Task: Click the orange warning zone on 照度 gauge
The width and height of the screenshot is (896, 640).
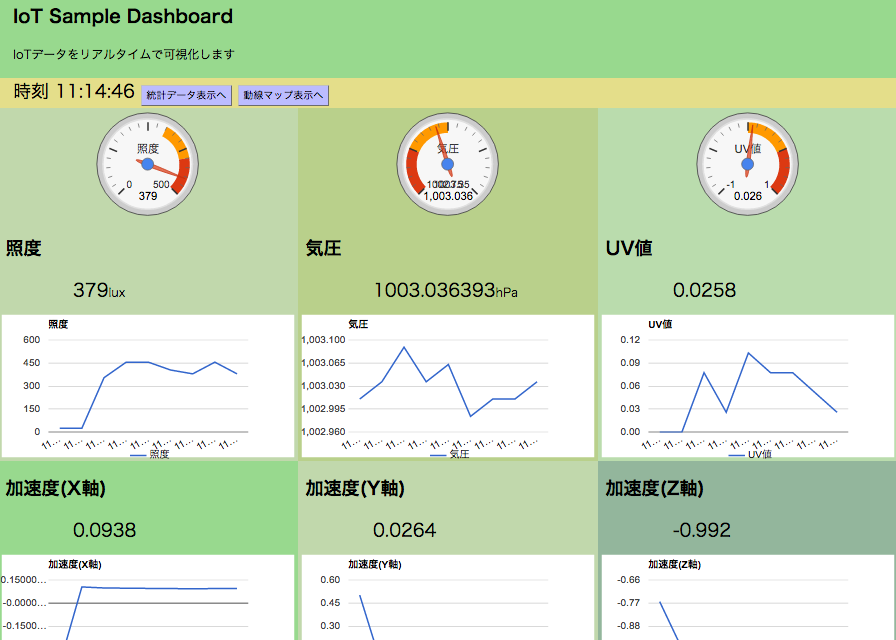Action: coord(175,140)
